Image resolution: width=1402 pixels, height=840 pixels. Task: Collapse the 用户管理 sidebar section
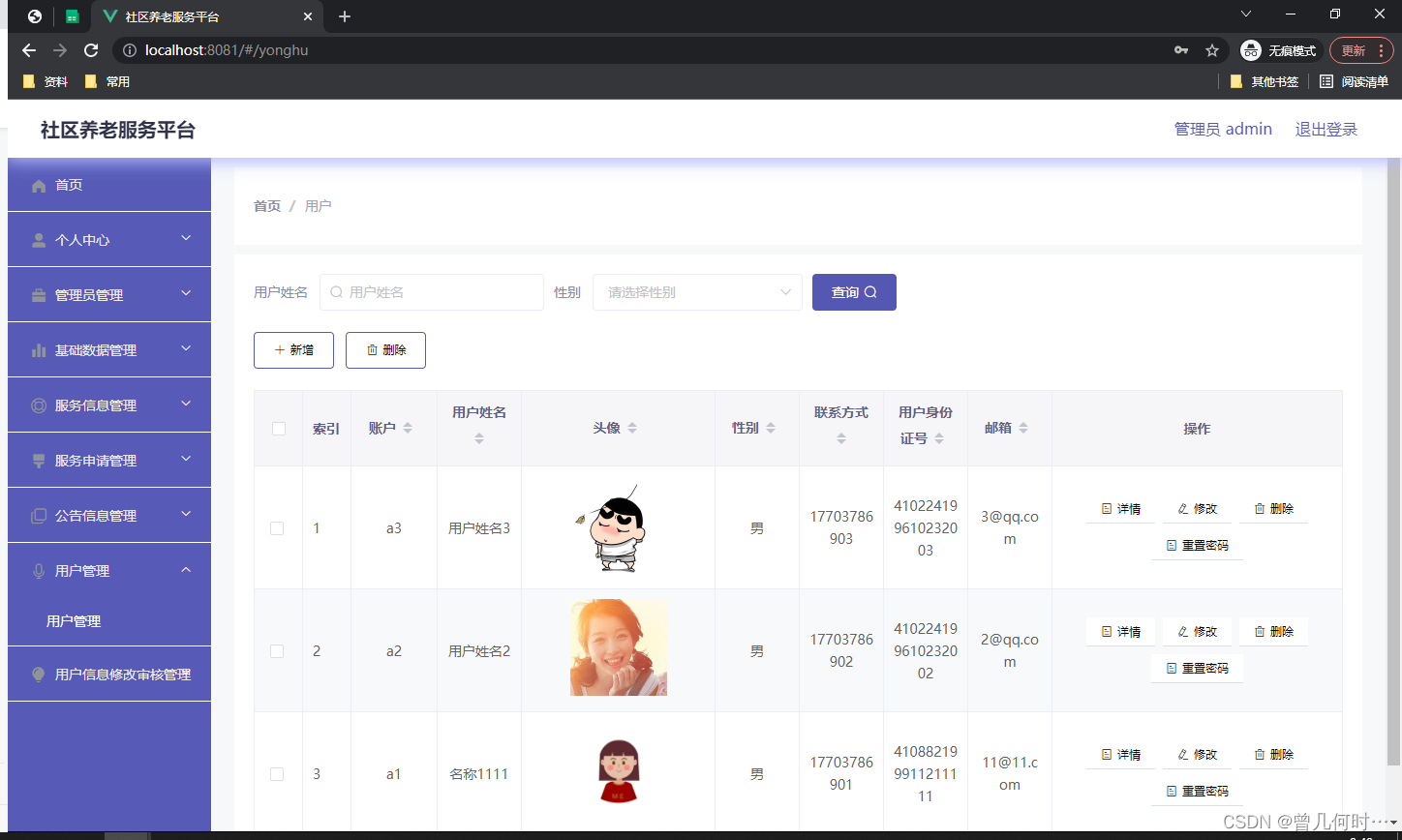pos(108,570)
